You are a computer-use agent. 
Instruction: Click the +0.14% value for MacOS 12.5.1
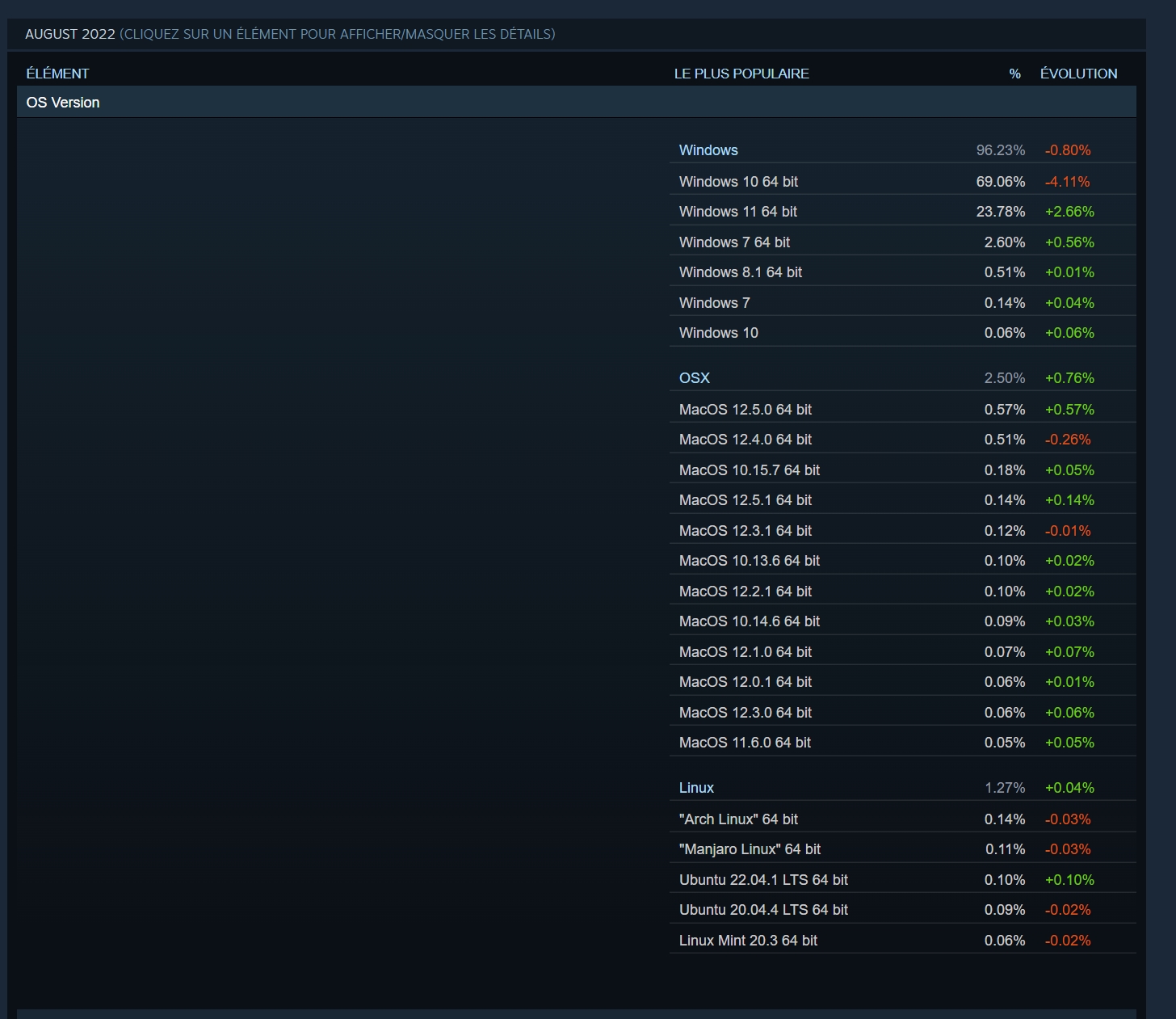1069,500
